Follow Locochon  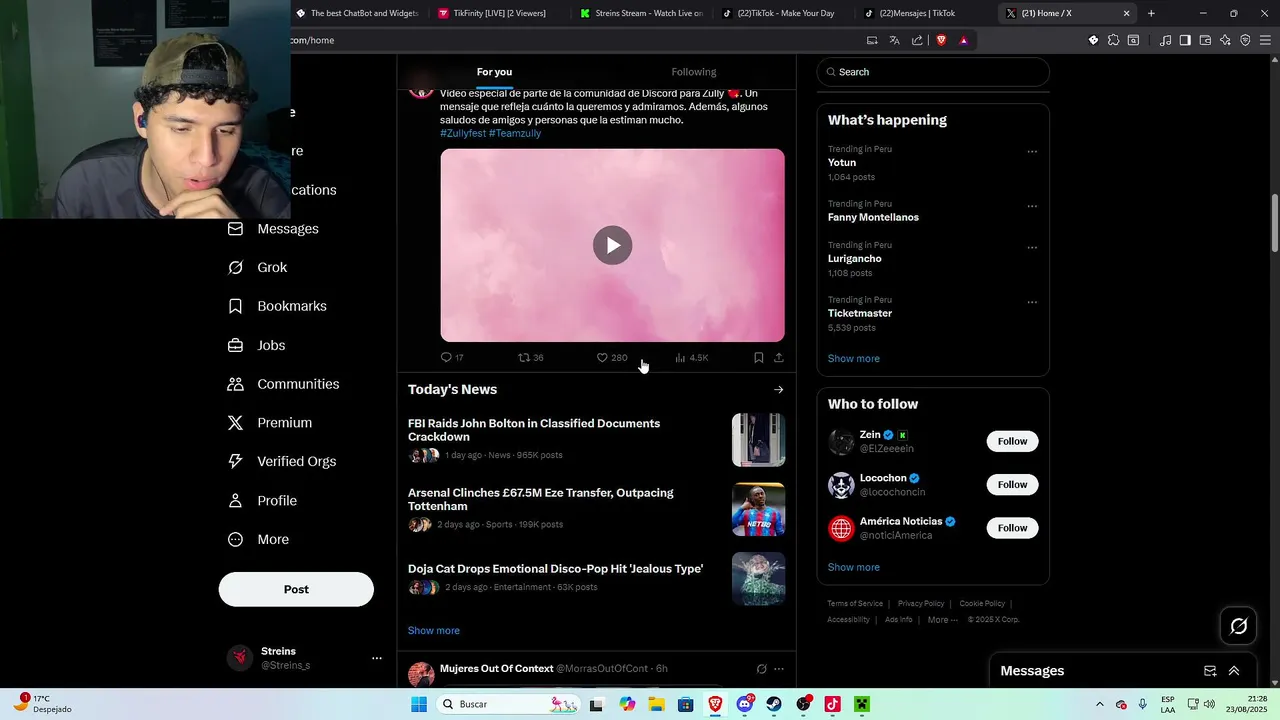tap(1012, 485)
